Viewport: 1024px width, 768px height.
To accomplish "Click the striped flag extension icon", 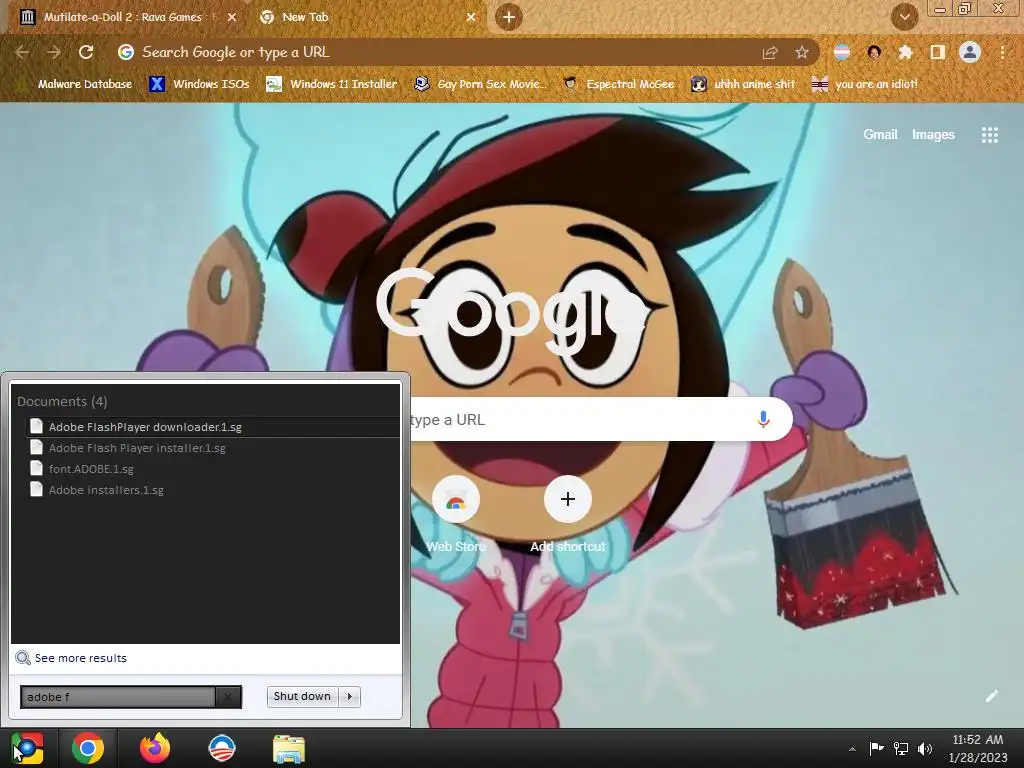I will 842,52.
